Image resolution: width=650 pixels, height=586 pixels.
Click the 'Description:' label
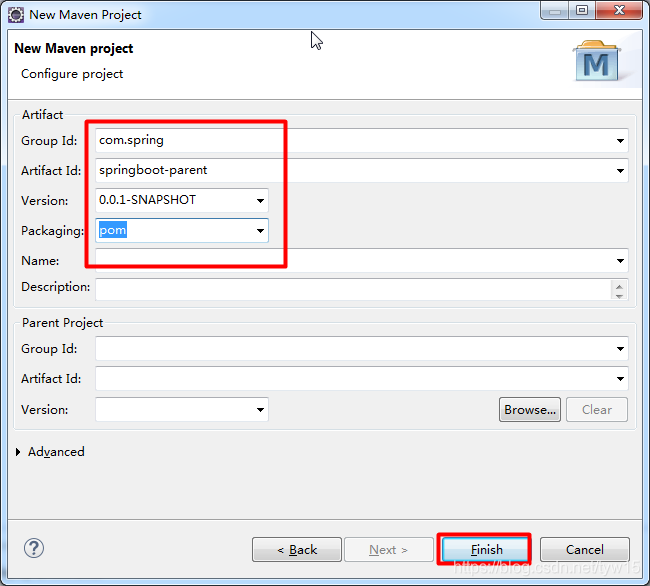(x=56, y=287)
